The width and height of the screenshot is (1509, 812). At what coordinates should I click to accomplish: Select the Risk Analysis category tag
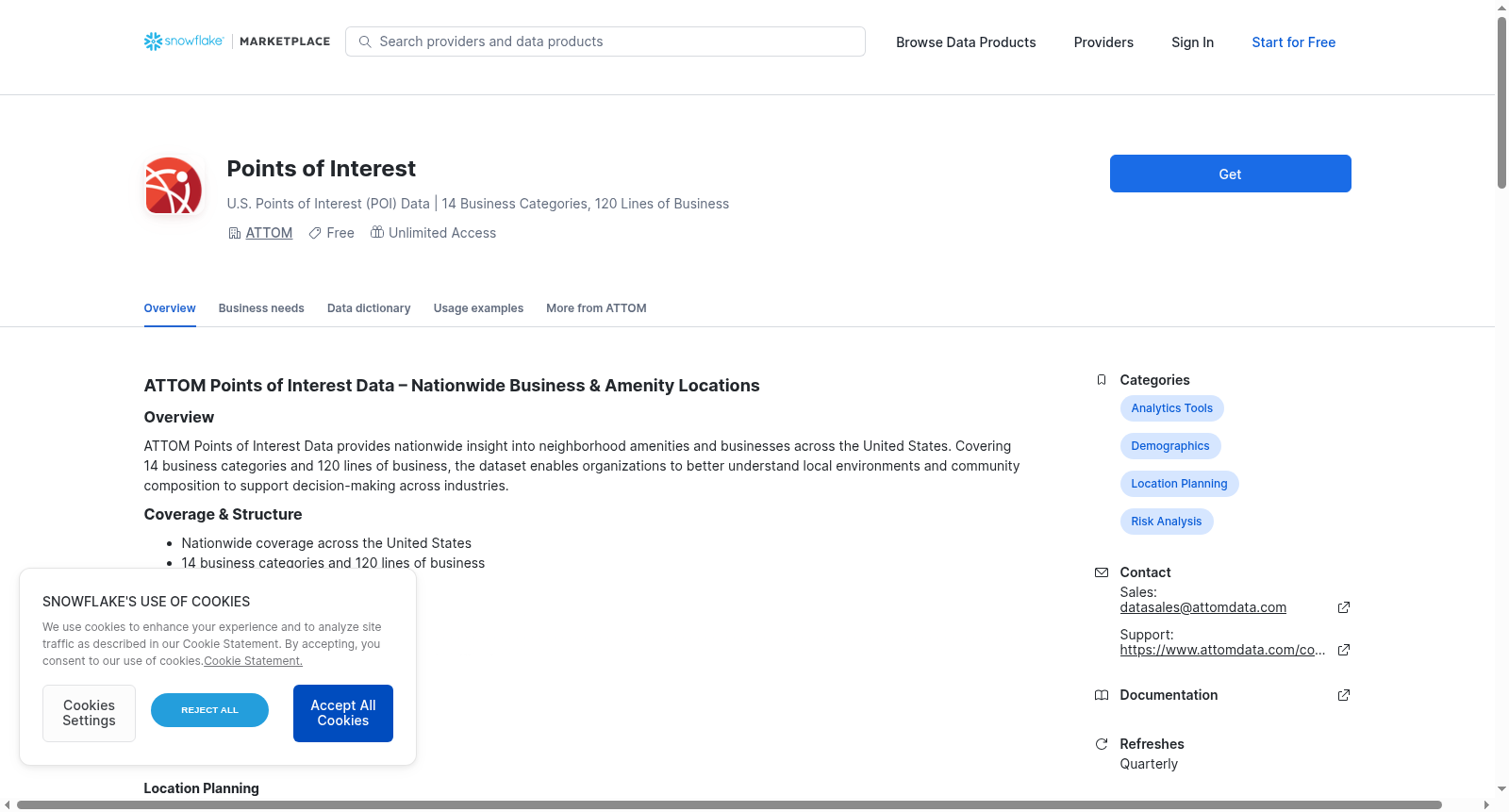click(x=1166, y=522)
